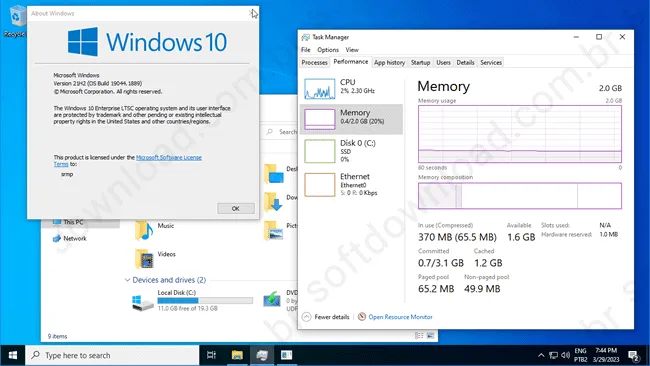Select Disk 0 (C:) performance item
The image size is (650, 366).
tap(351, 151)
